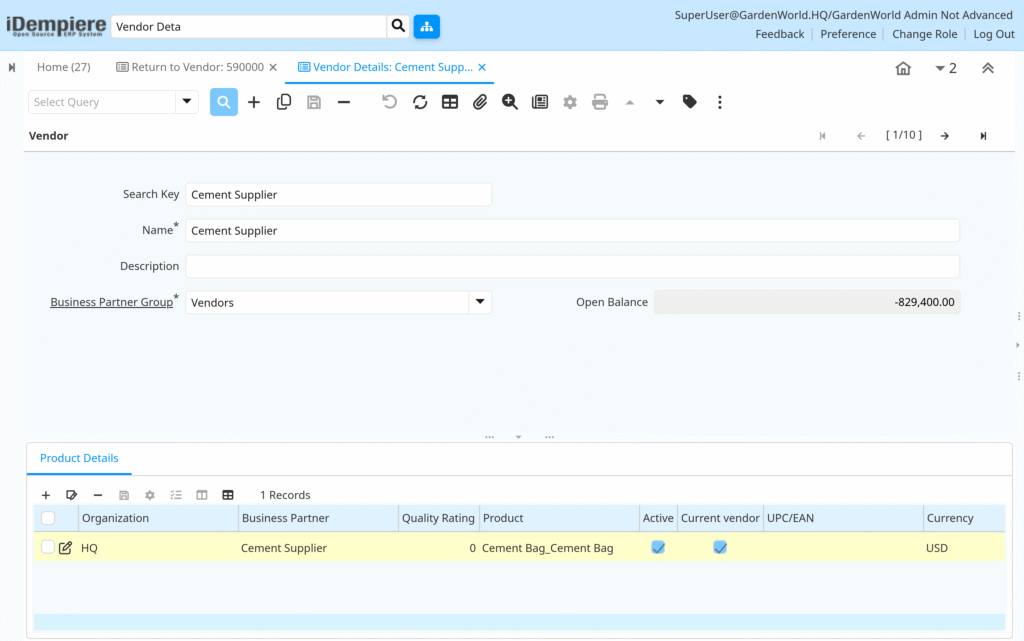
Task: Open attachments paperclip icon
Action: 480,102
